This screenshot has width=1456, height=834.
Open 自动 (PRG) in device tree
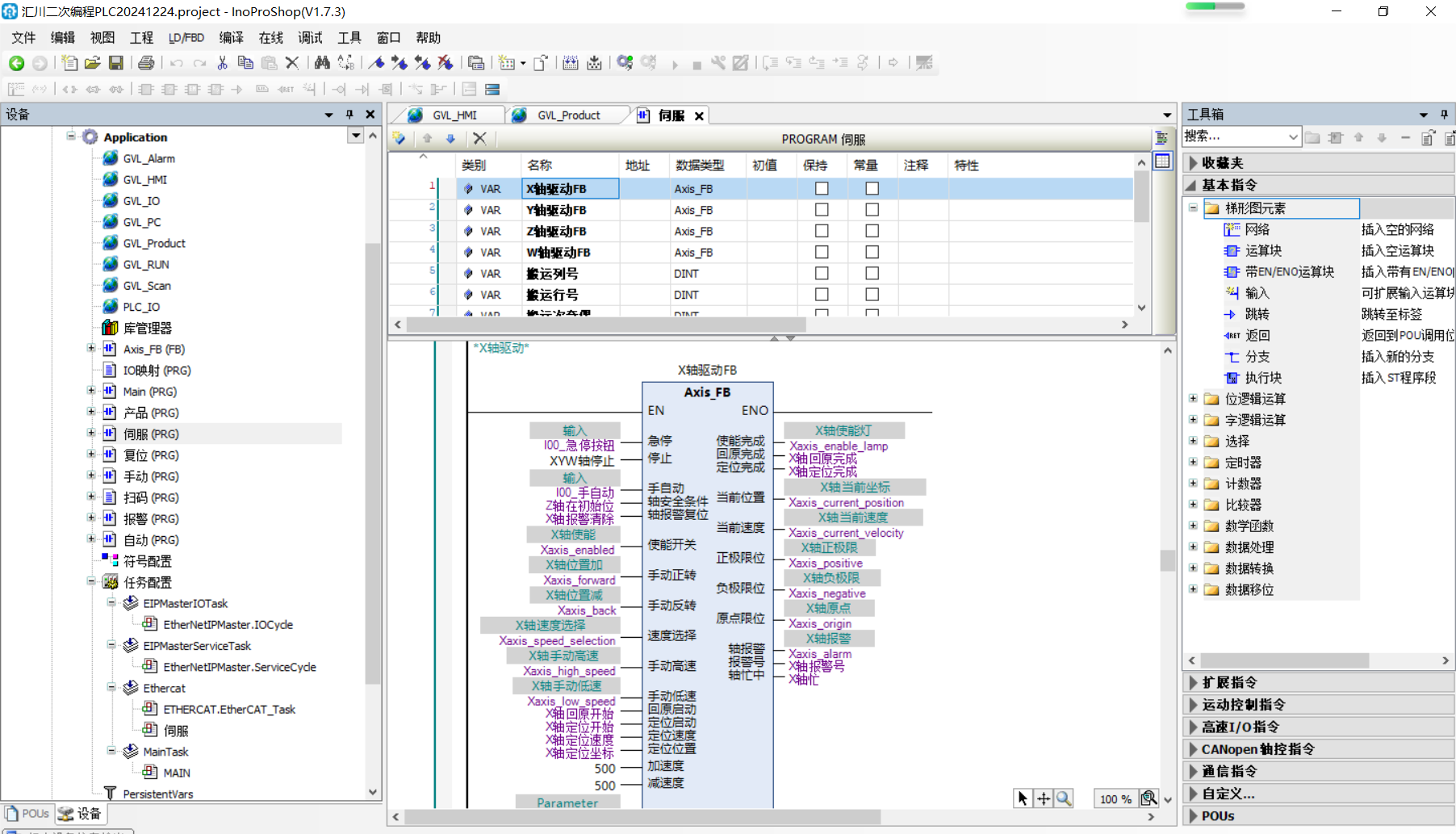coord(151,539)
